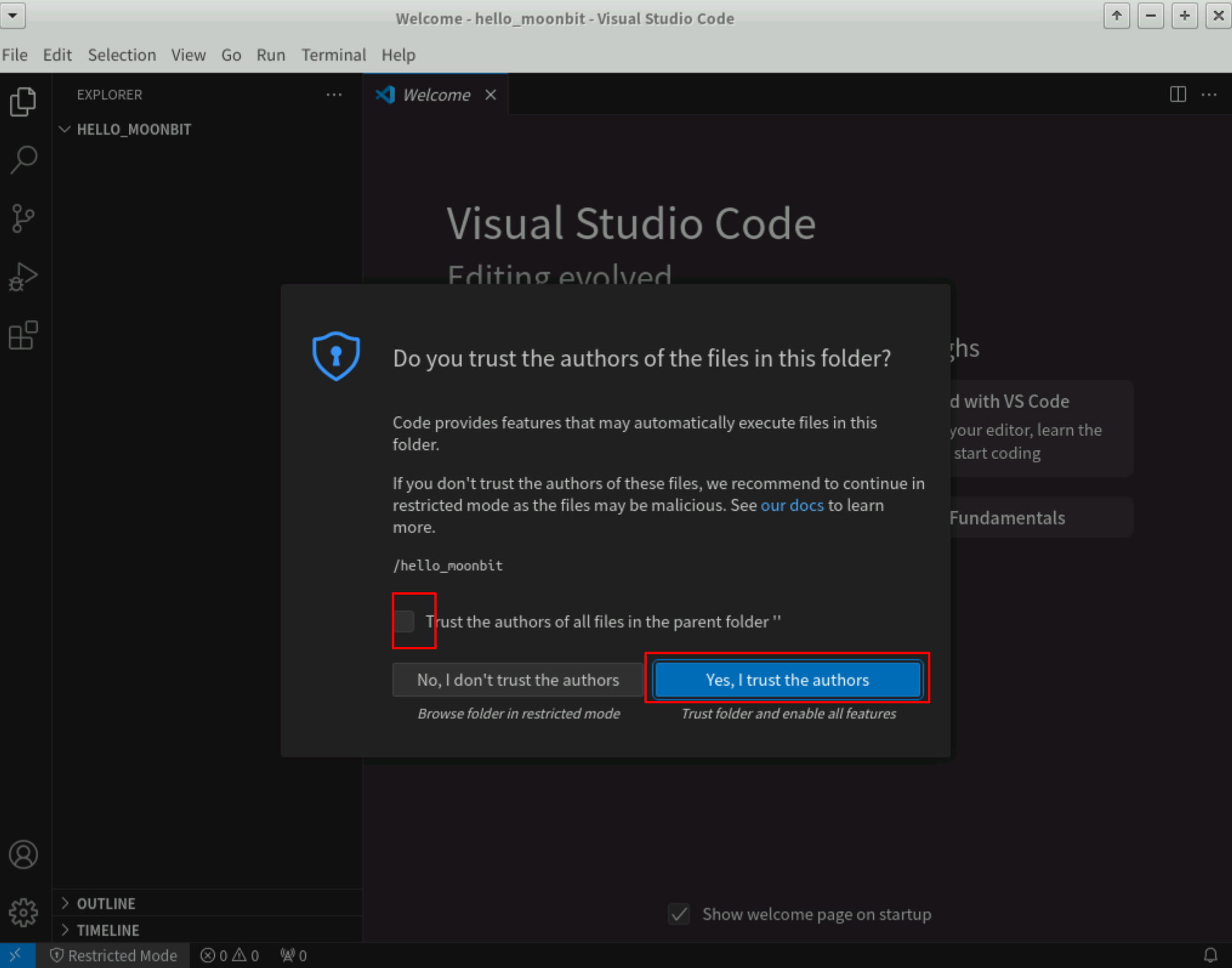Click Yes, I trust the authors
The width and height of the screenshot is (1232, 968).
point(787,680)
